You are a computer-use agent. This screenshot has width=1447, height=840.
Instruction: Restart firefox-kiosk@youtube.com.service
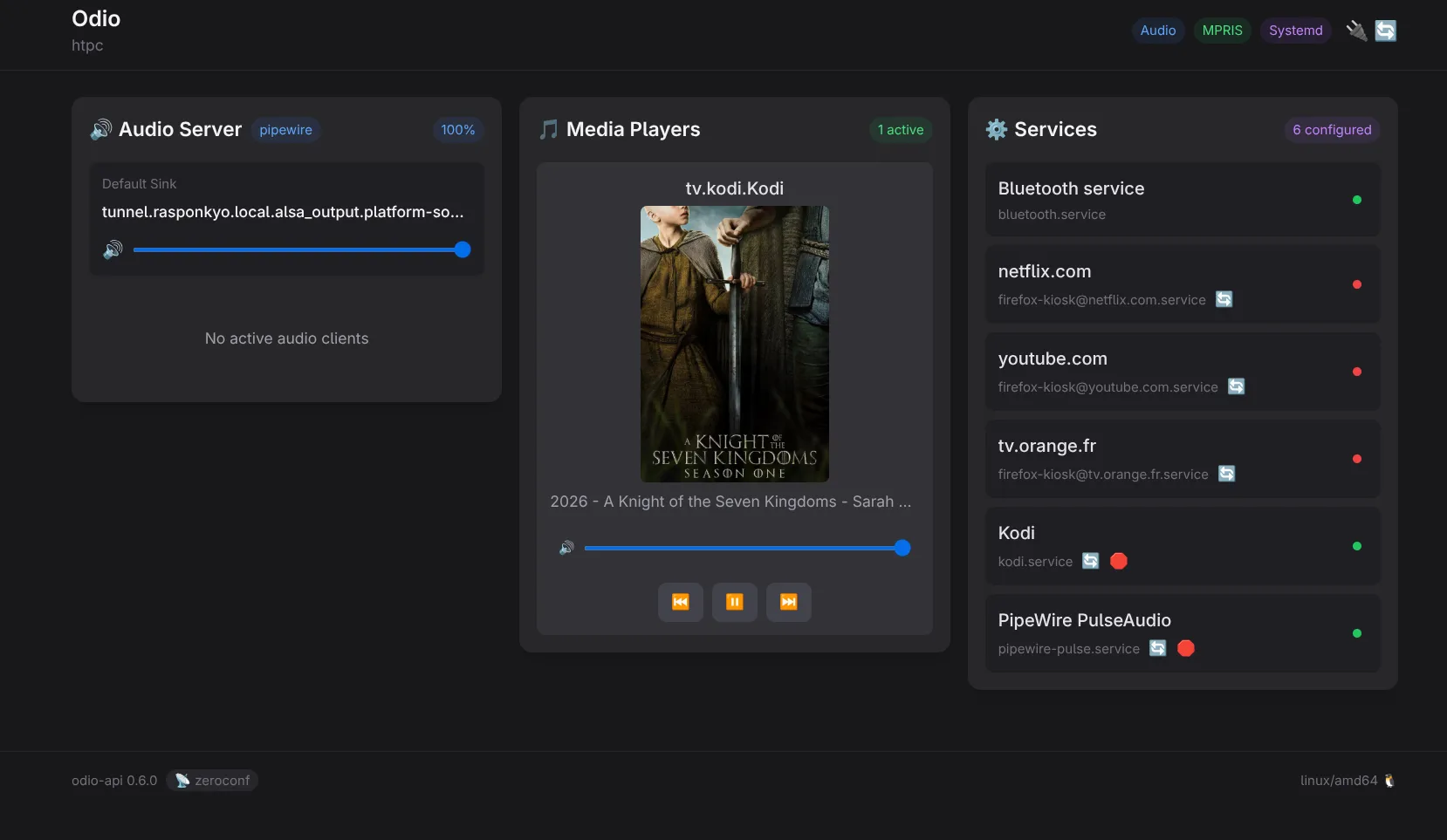[1236, 386]
